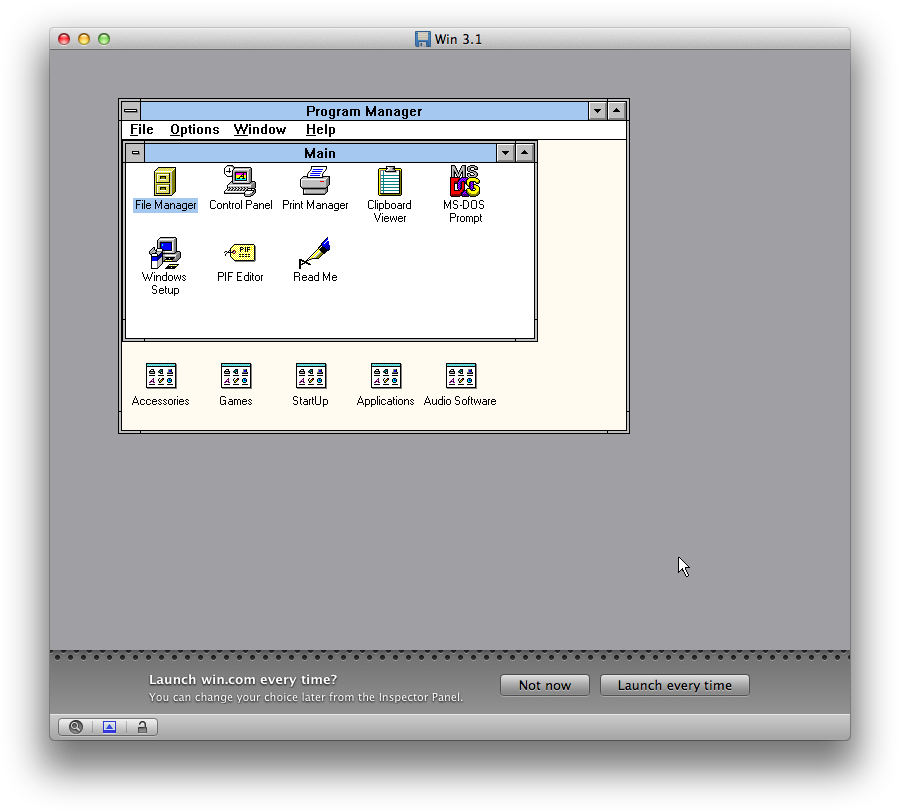Viewport: 899px width, 811px height.
Task: Select the File Manager icon in Main
Action: tap(165, 182)
